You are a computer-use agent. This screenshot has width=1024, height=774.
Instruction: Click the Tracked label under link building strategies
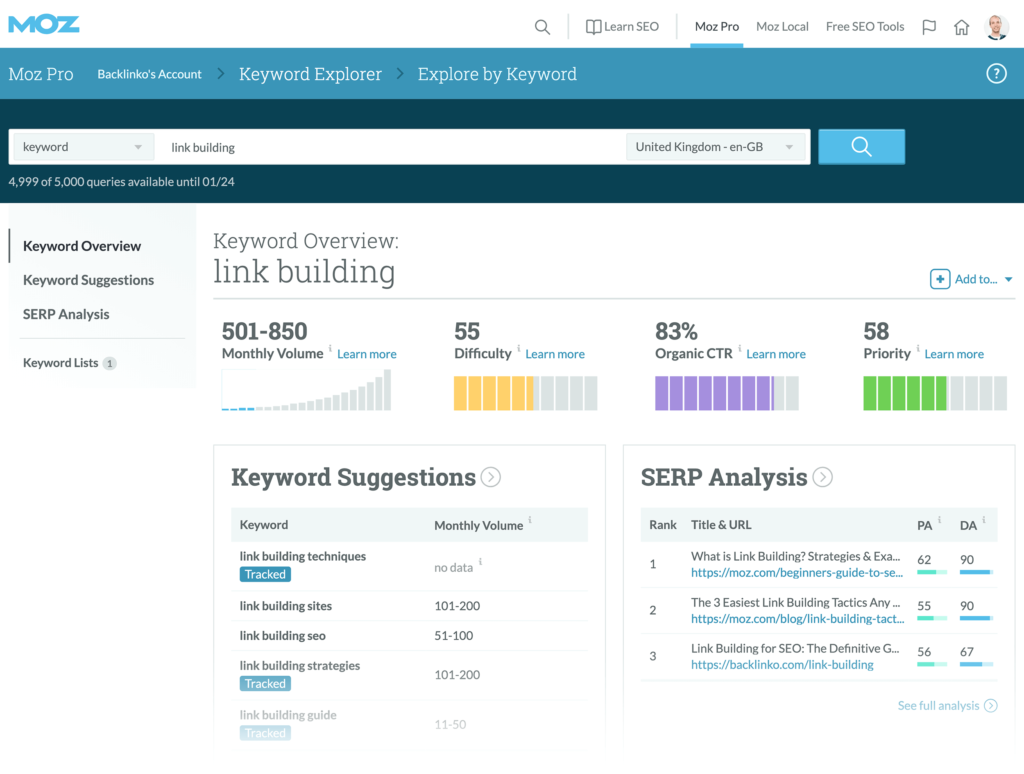tap(264, 683)
